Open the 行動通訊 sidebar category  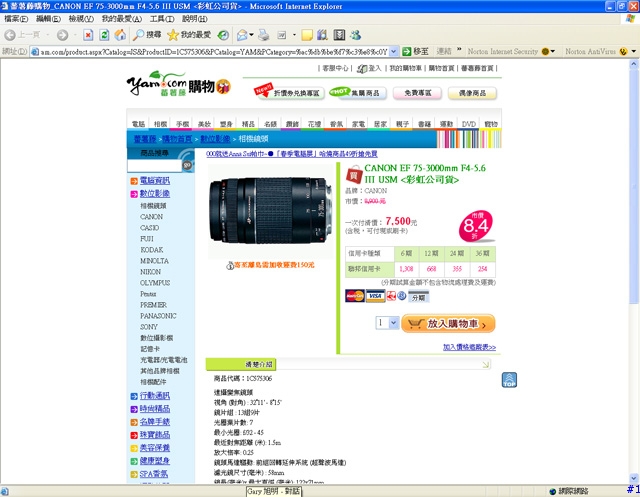pyautogui.click(x=155, y=395)
